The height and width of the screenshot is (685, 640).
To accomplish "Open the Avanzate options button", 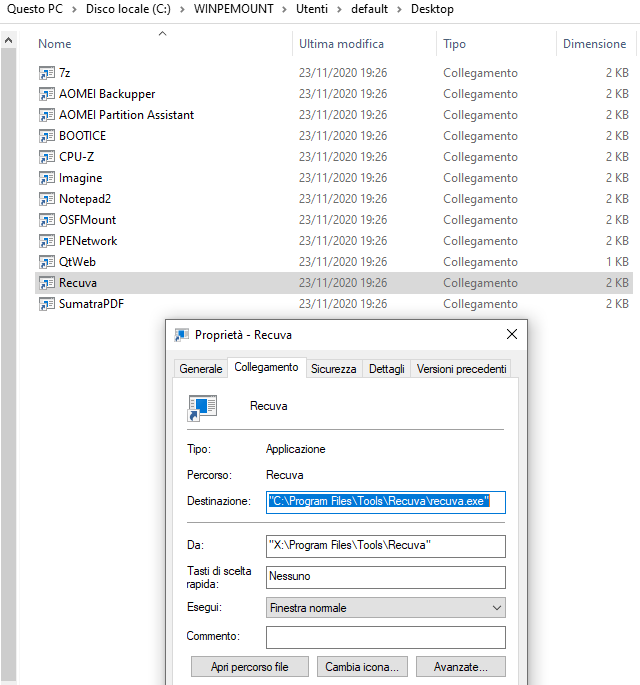I will coord(461,667).
